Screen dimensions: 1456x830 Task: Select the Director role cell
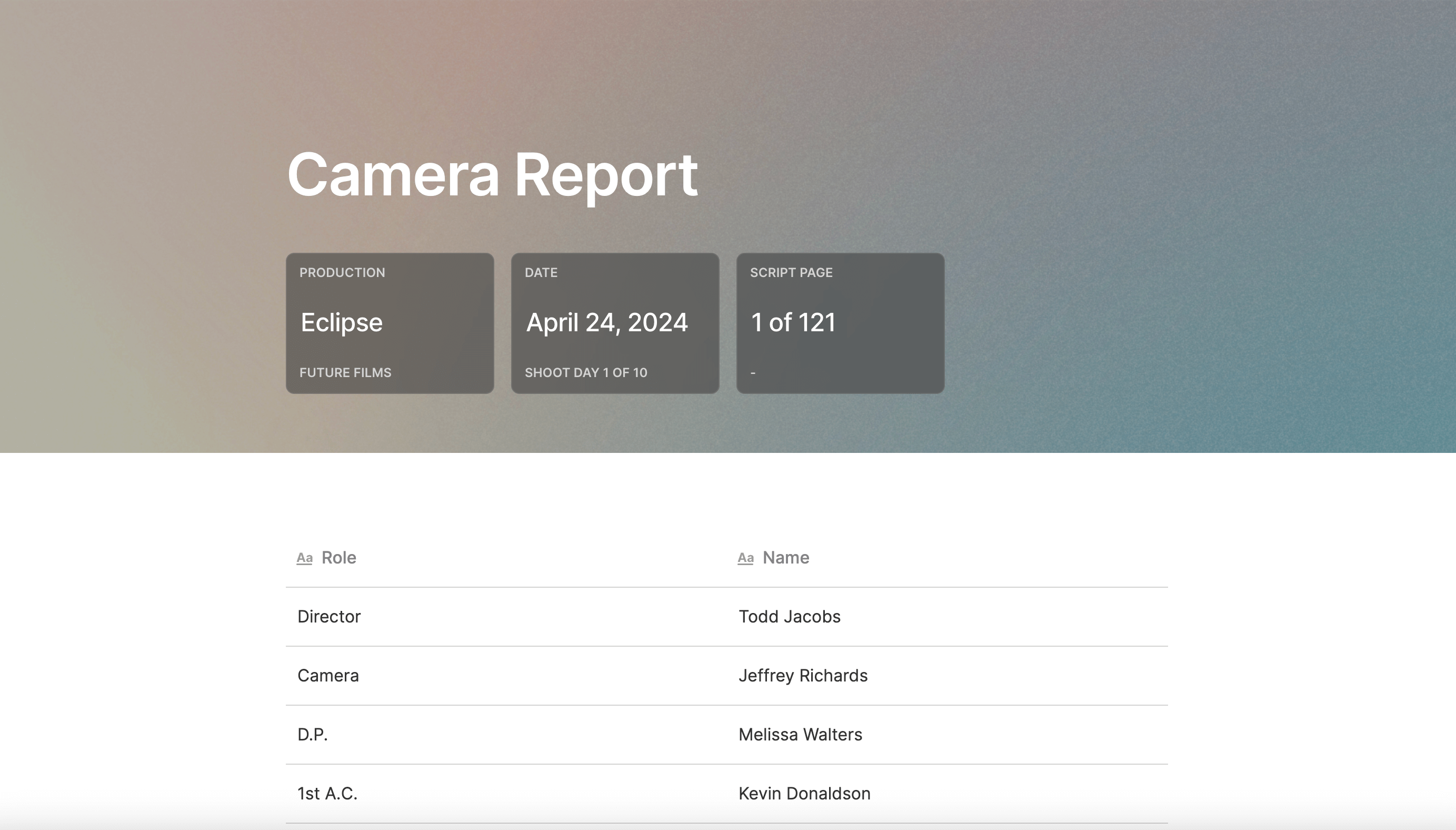click(506, 617)
